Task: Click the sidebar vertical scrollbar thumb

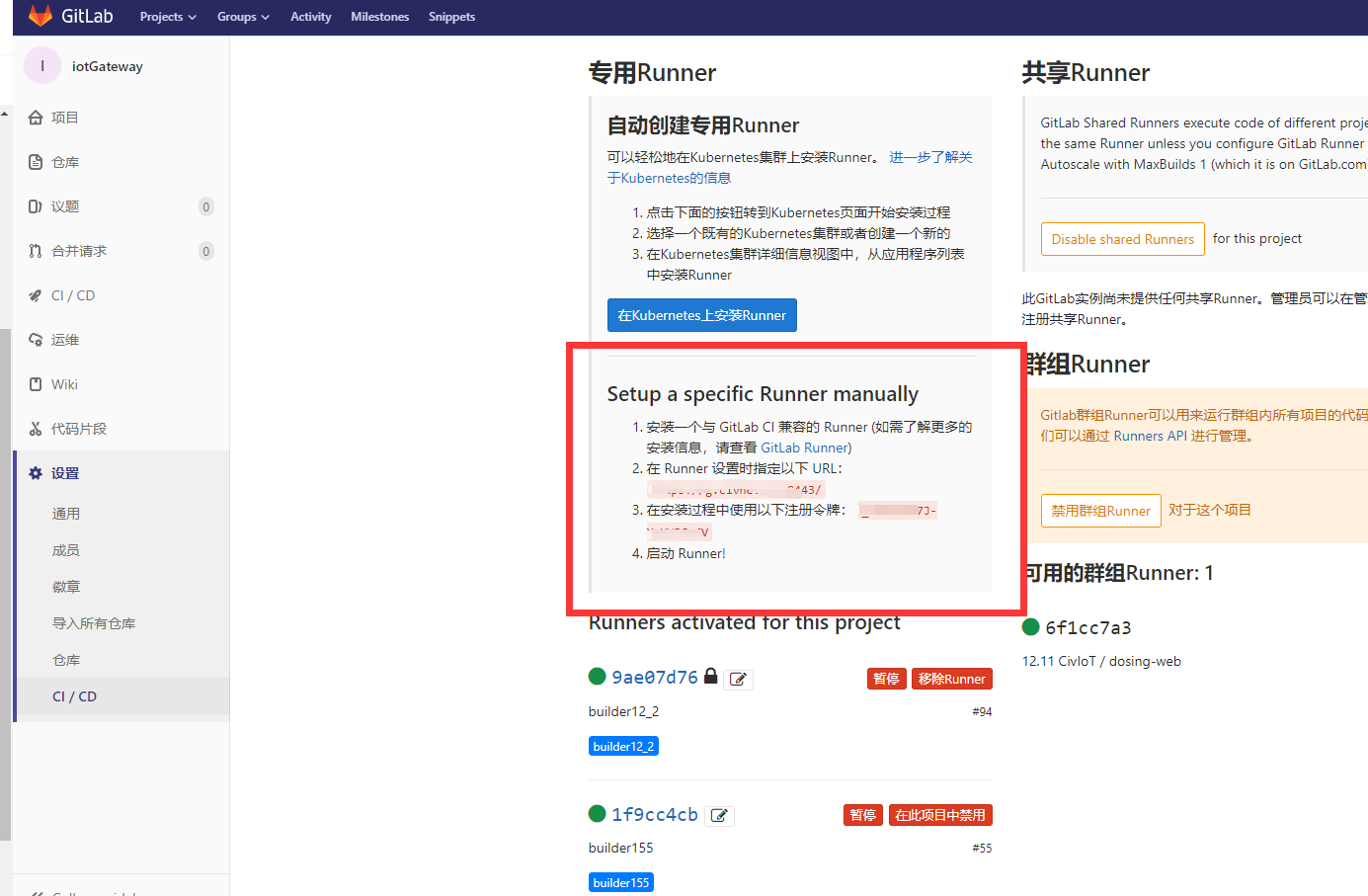Action: [x=5, y=585]
